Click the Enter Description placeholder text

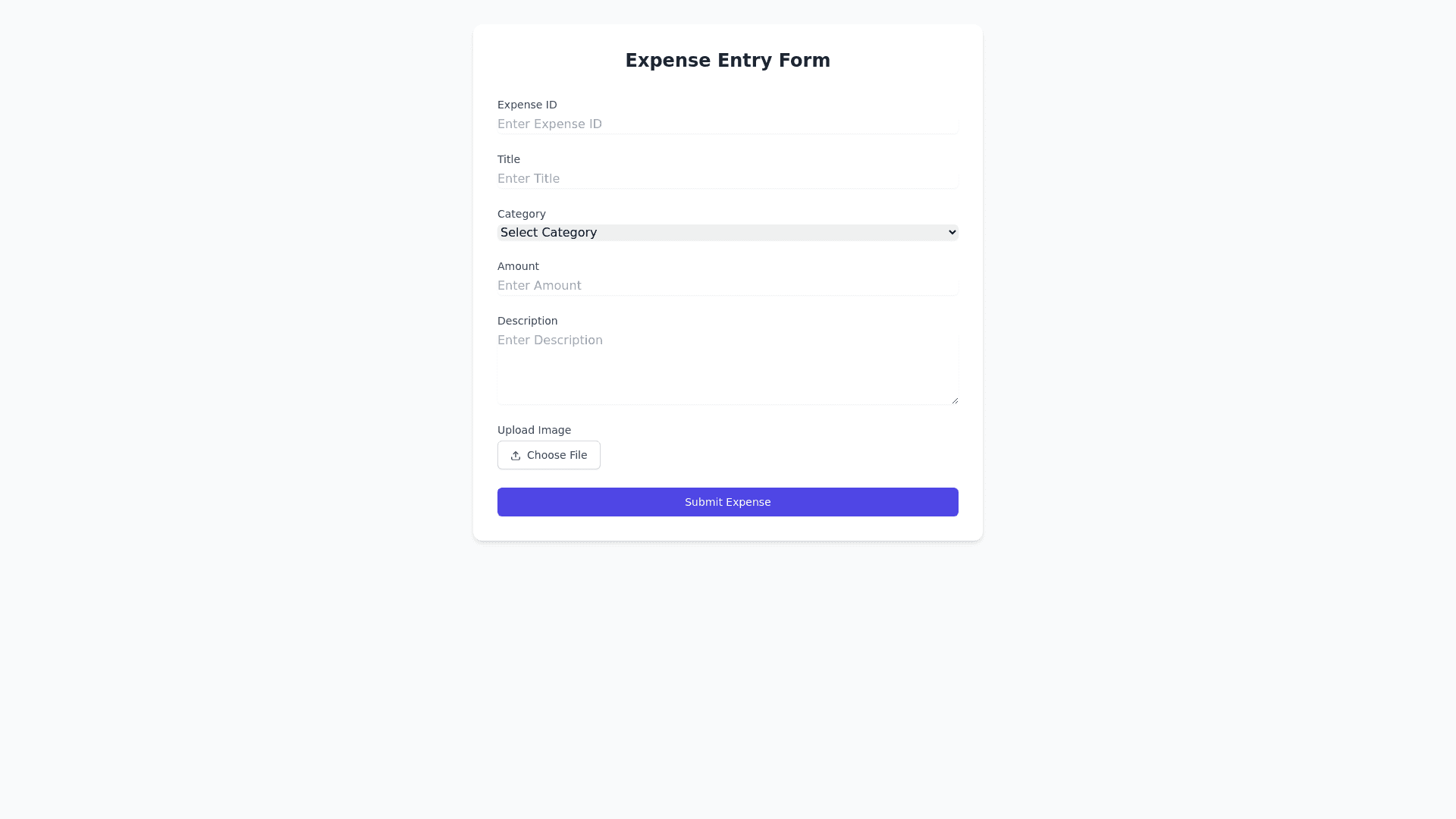[x=550, y=340]
